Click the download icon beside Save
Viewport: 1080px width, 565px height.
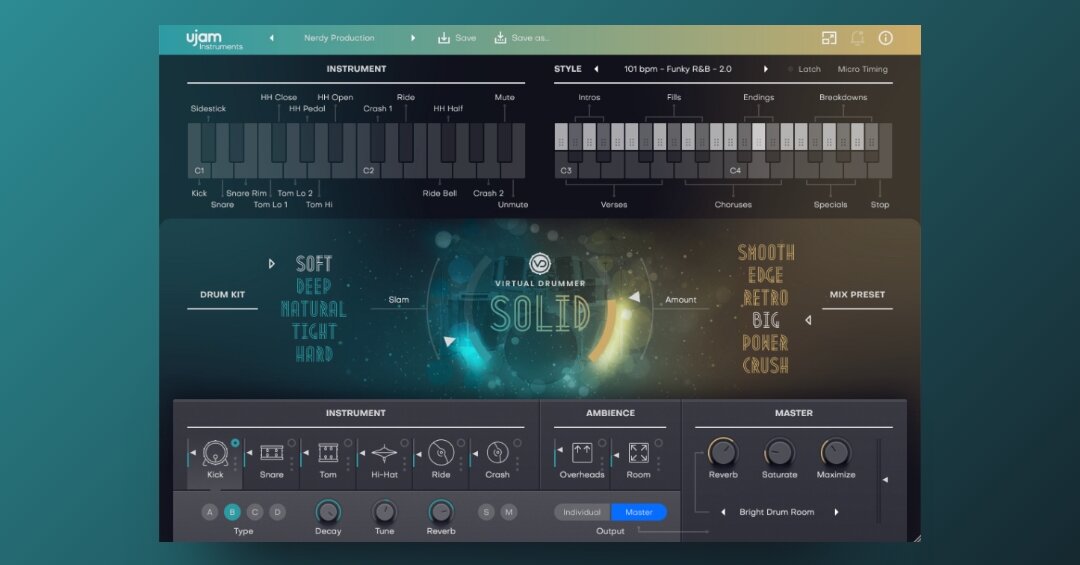444,38
